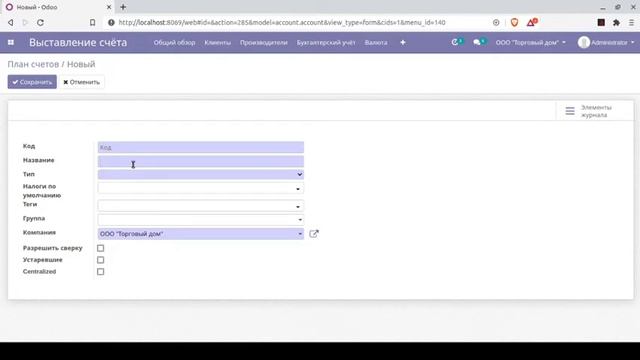
Task: Toggle the Разрешить сверку checkbox
Action: click(100, 248)
